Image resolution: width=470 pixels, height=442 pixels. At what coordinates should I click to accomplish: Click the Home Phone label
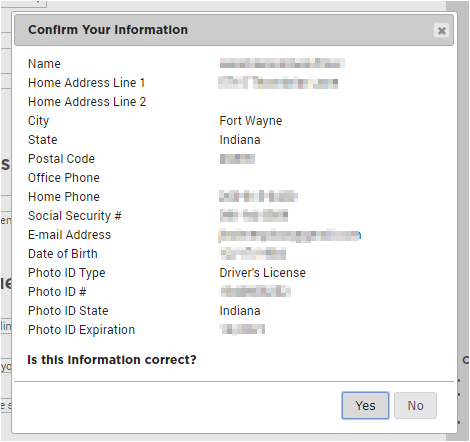coord(64,197)
